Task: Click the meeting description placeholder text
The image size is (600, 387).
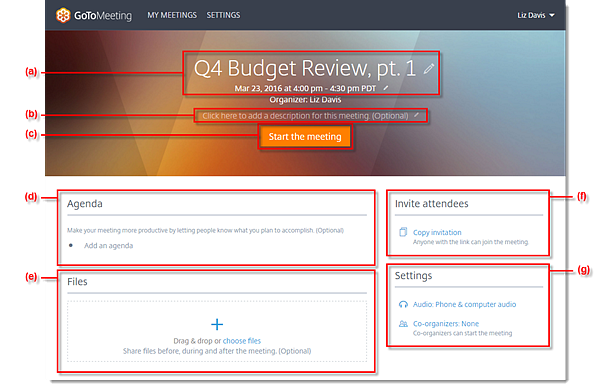Action: coord(305,116)
